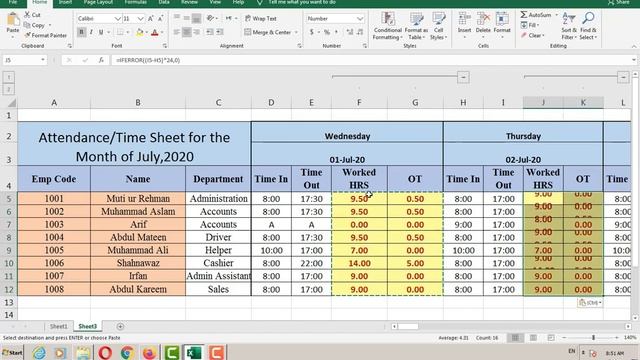The height and width of the screenshot is (360, 640).
Task: Open the Paste Options (Ctrl) dropdown
Action: [x=590, y=302]
